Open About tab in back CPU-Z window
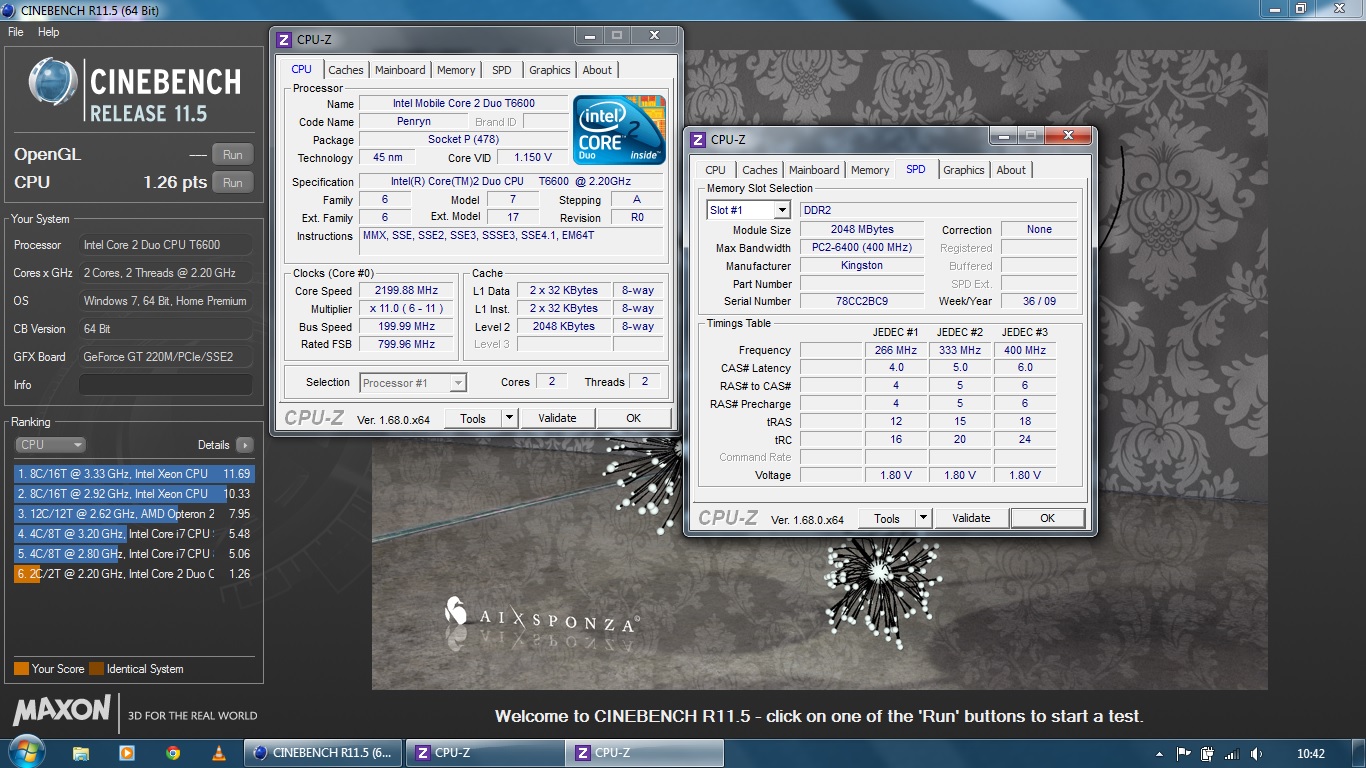 pos(597,70)
